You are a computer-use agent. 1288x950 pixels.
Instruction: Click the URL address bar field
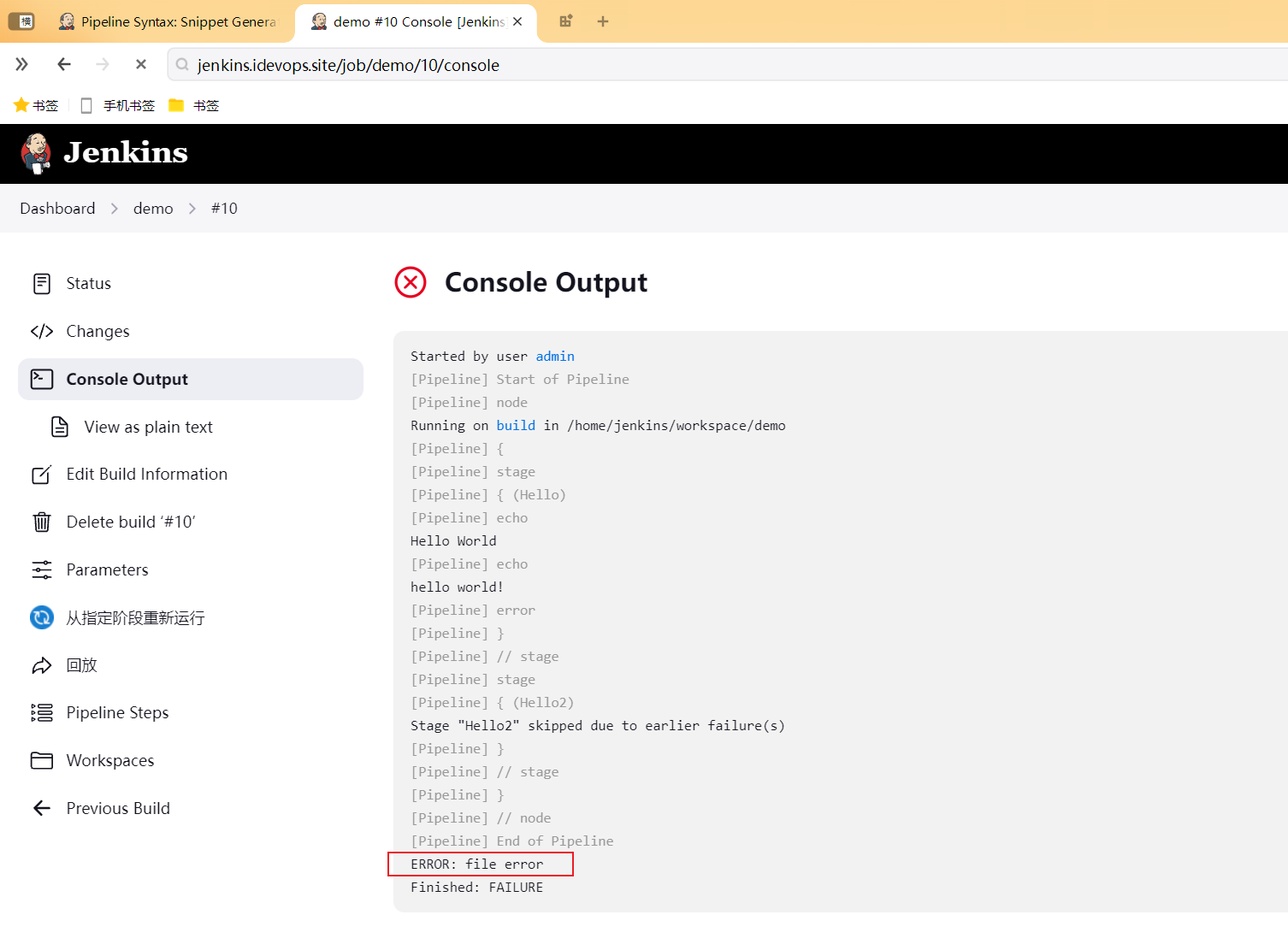[727, 65]
